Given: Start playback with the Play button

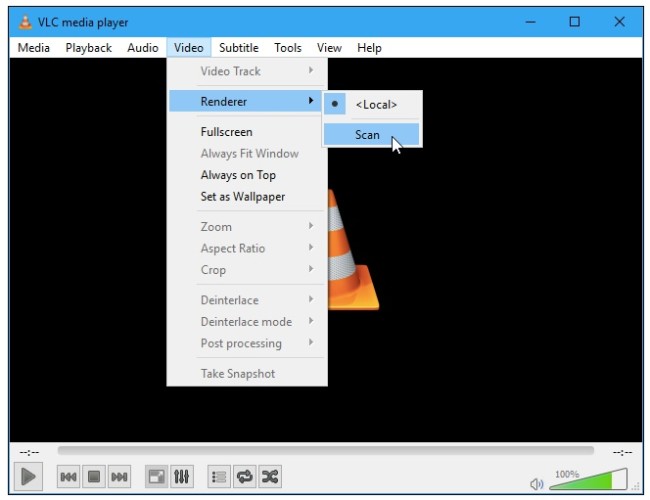Looking at the screenshot, I should [x=28, y=476].
